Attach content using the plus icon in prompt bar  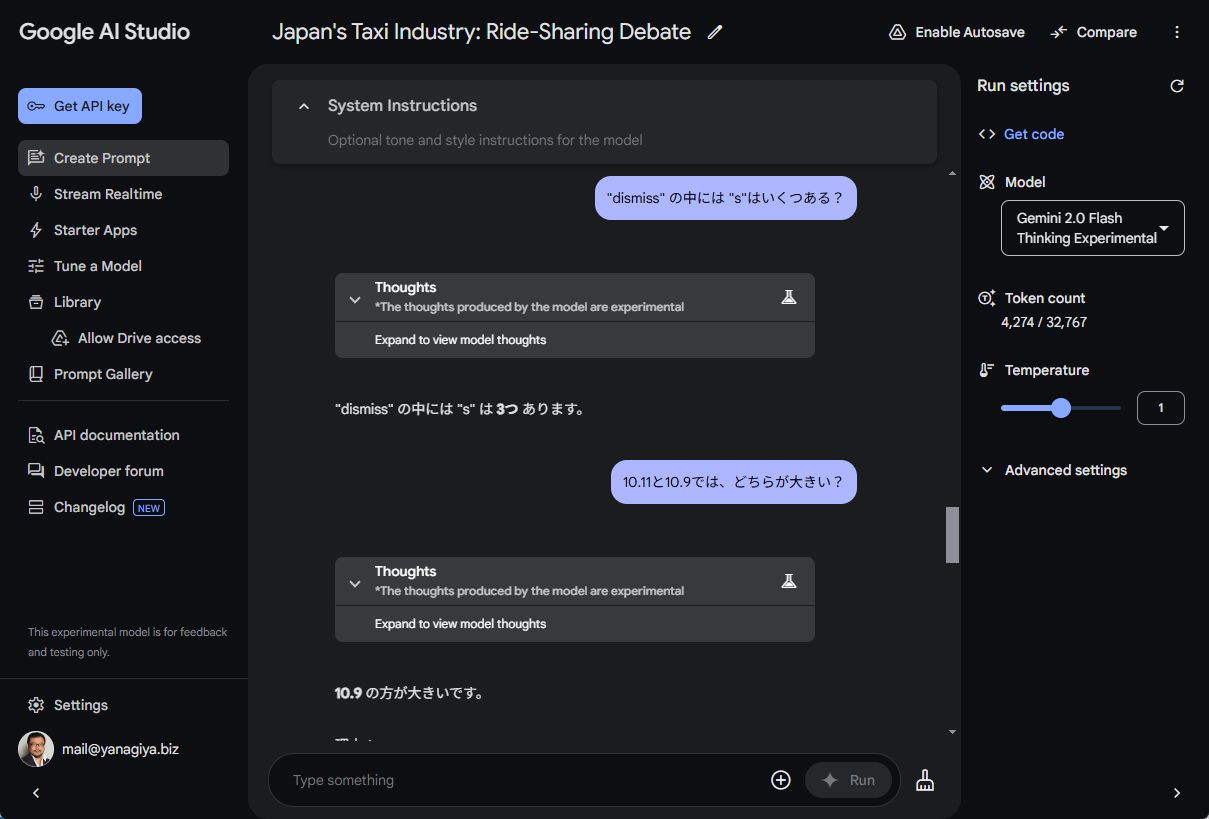[x=780, y=779]
